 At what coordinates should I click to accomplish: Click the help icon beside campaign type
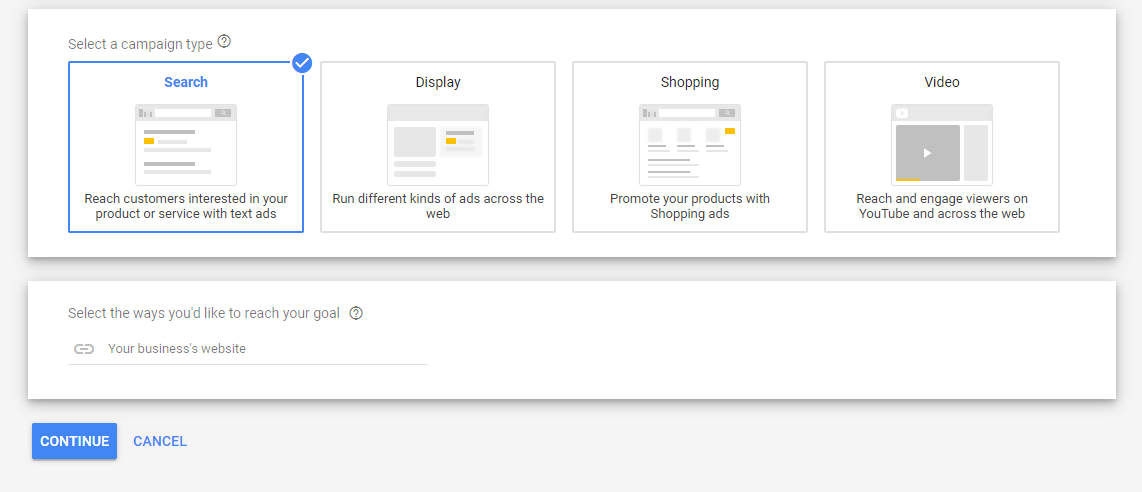pyautogui.click(x=224, y=42)
